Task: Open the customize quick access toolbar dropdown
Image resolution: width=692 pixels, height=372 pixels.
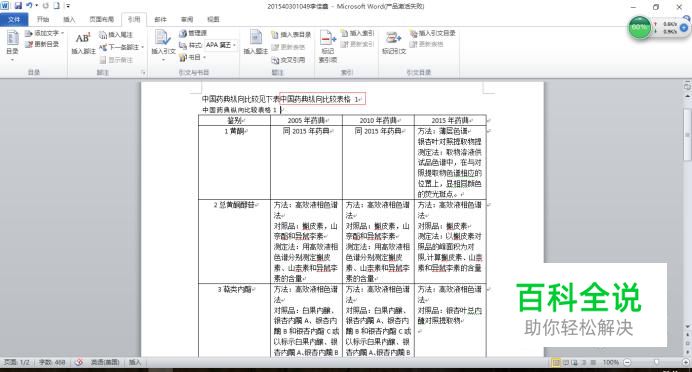Action: coord(68,6)
